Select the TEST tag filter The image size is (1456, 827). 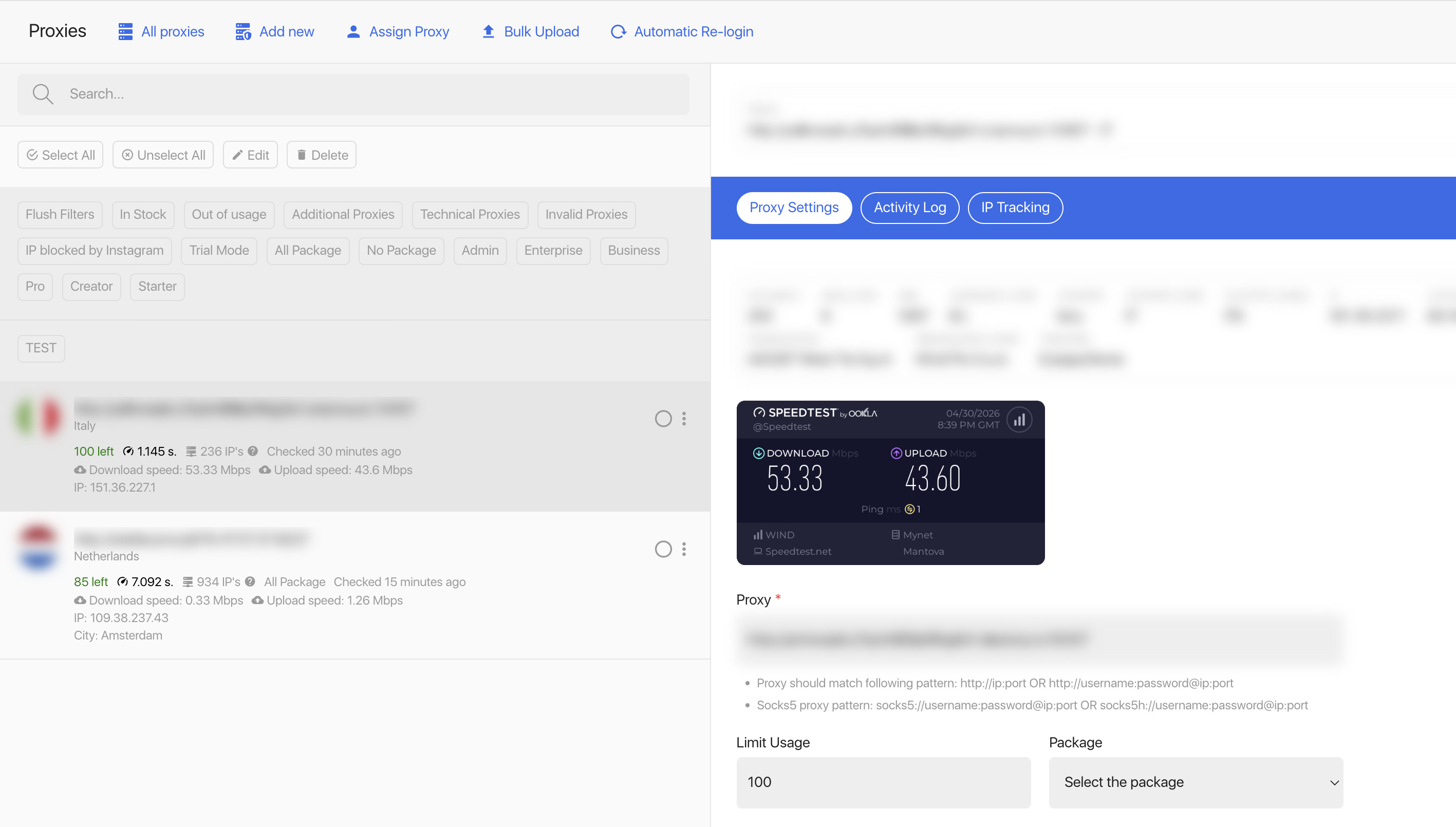click(41, 348)
